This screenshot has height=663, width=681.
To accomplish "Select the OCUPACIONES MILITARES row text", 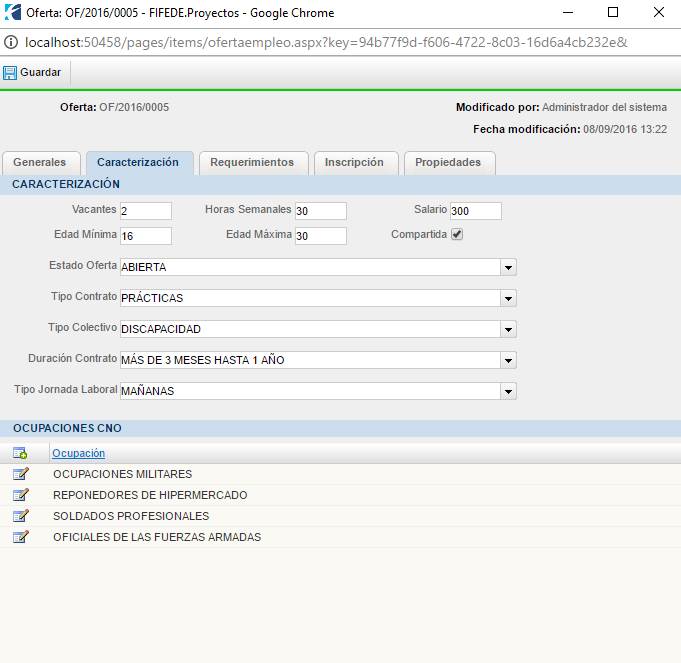I will pyautogui.click(x=122, y=474).
